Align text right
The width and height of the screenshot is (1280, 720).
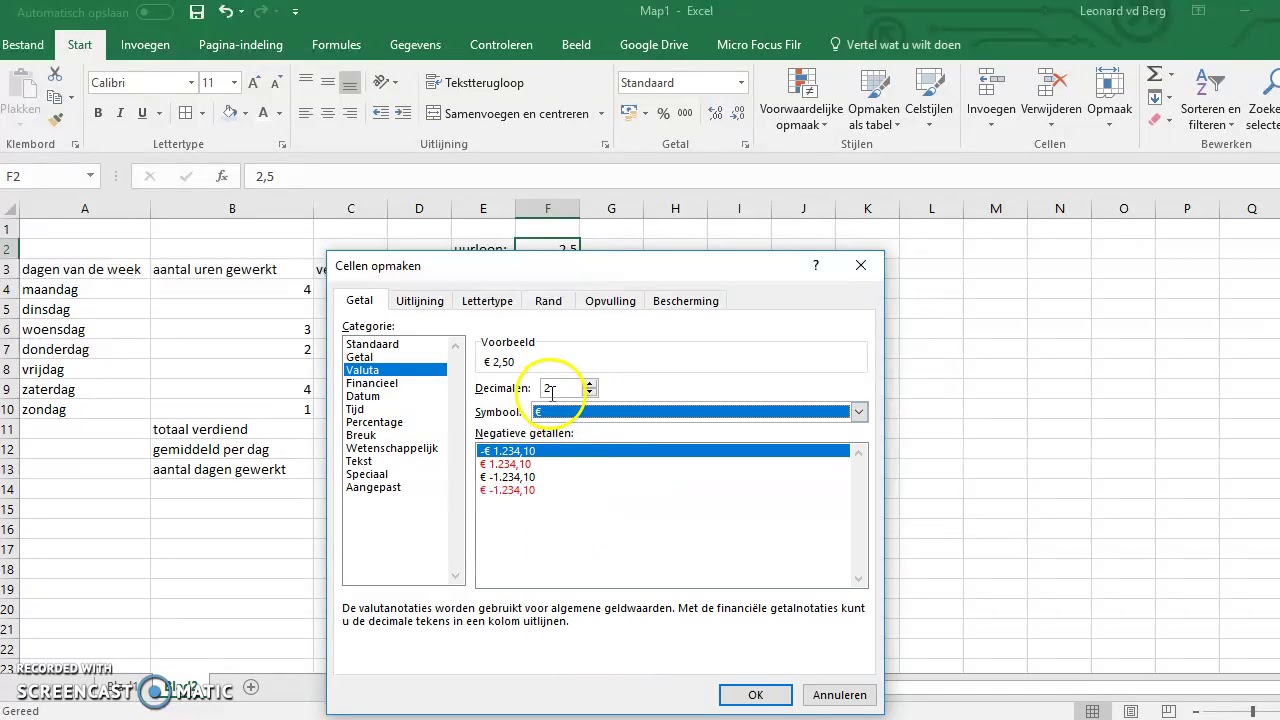coord(349,113)
